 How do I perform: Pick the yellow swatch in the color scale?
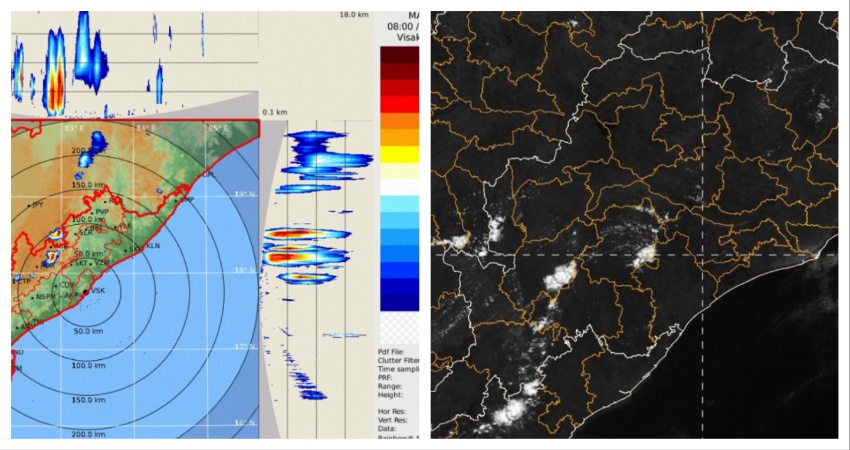click(x=399, y=154)
